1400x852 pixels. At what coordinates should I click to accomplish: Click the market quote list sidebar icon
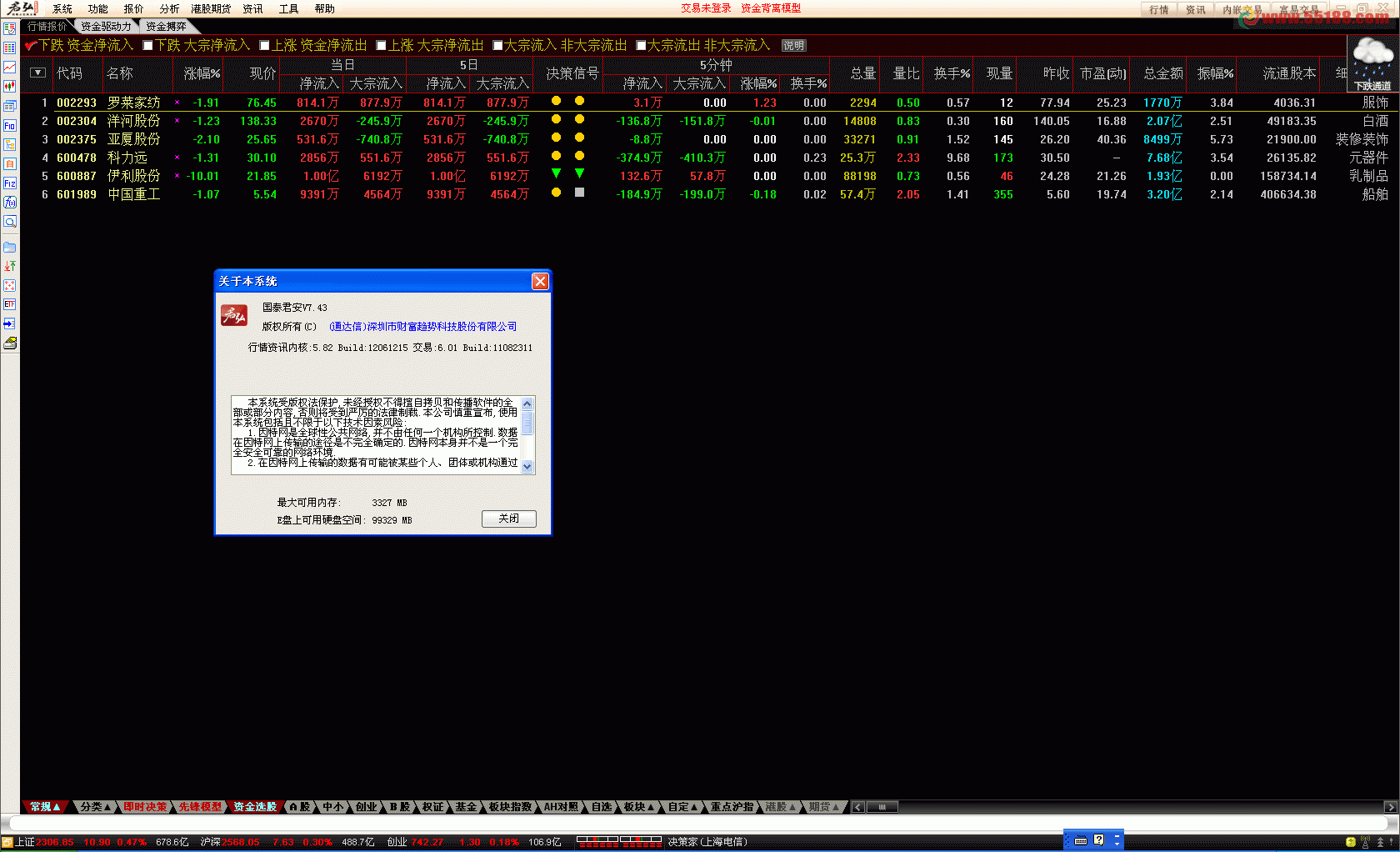[x=10, y=28]
